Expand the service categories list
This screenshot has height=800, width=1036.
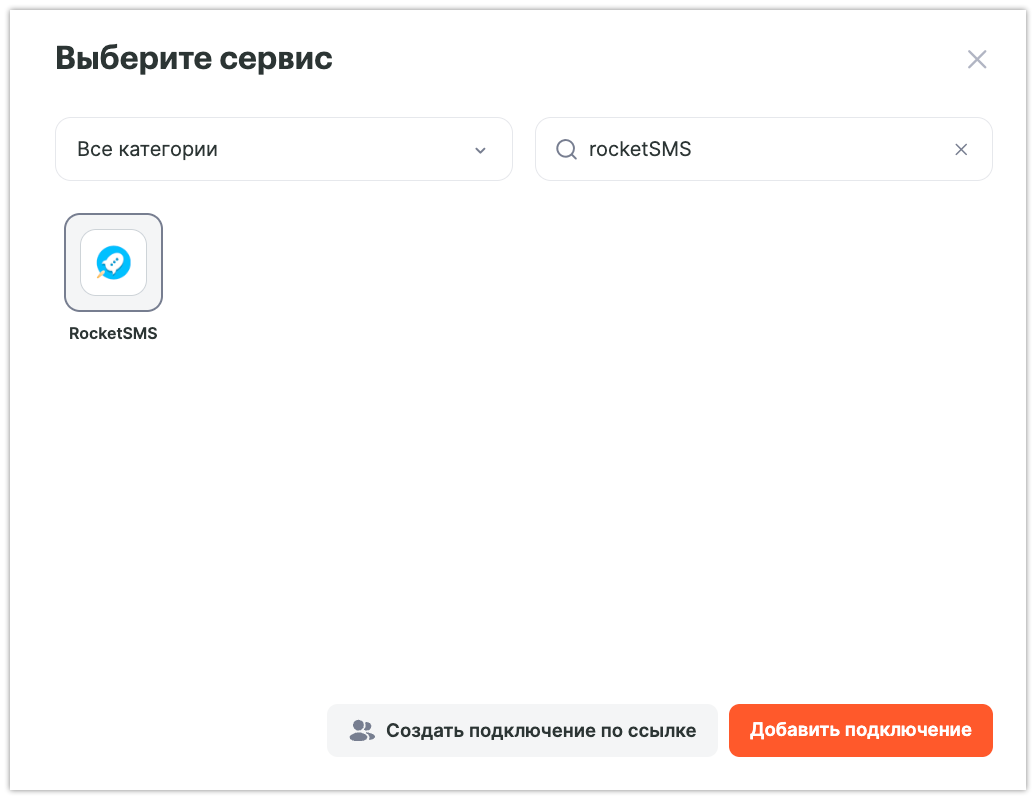click(283, 149)
